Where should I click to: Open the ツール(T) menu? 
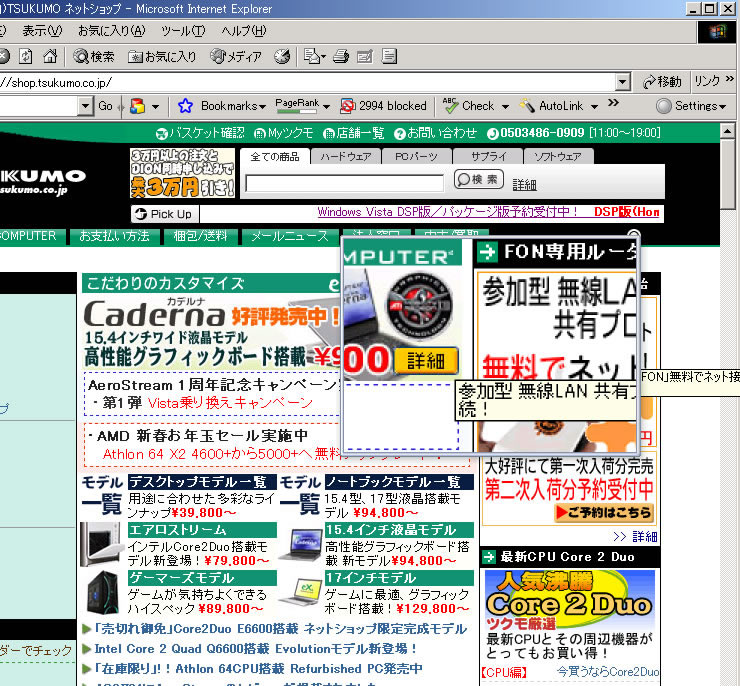point(183,31)
